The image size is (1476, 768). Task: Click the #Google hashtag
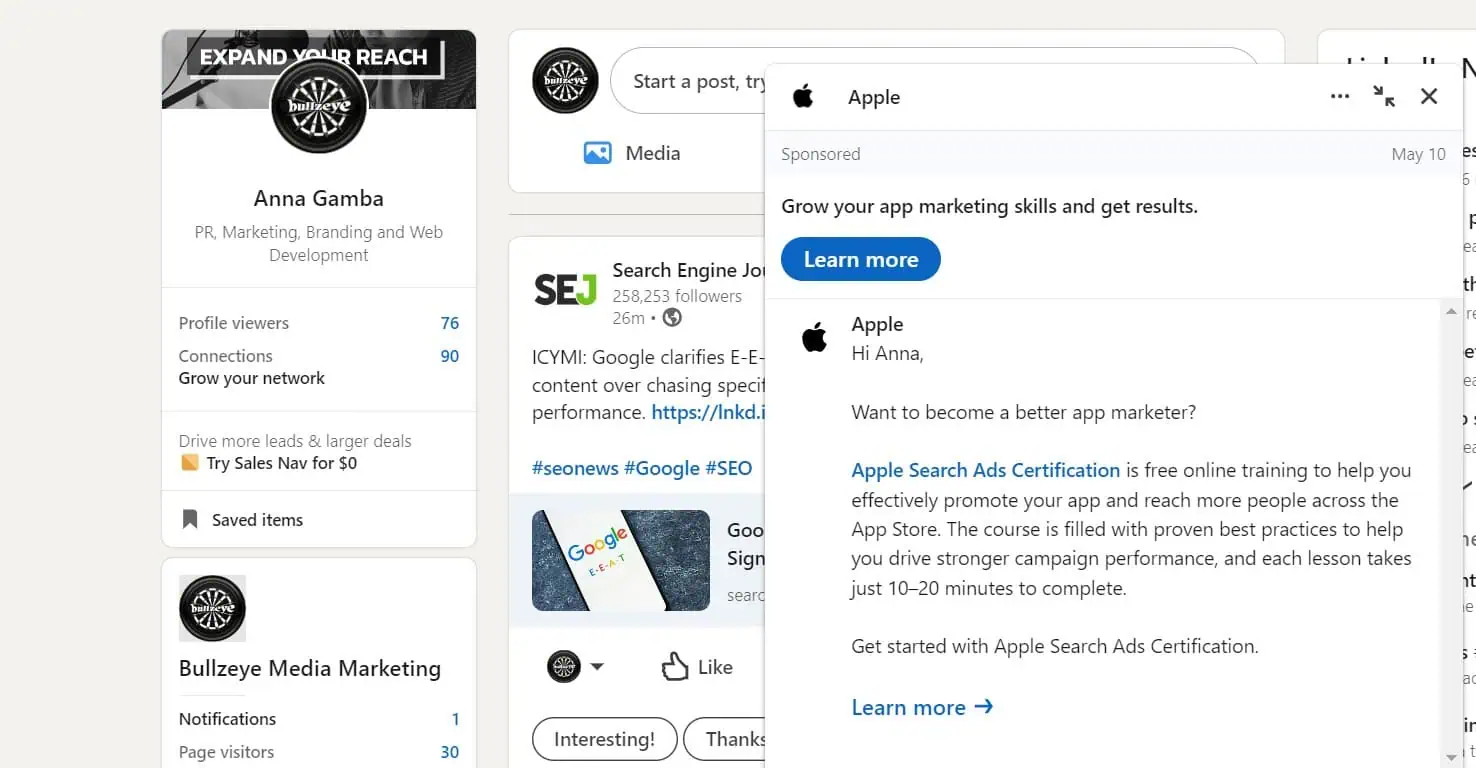662,468
